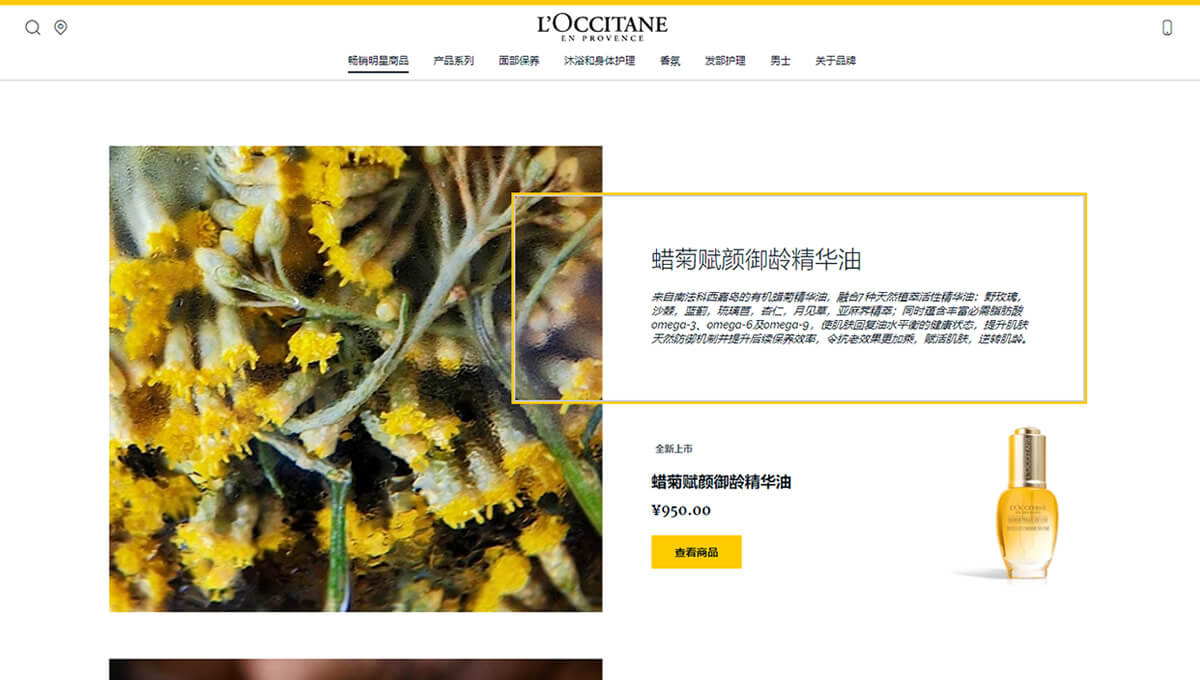Click the ¥950.00 price text
The height and width of the screenshot is (680, 1200).
(681, 510)
